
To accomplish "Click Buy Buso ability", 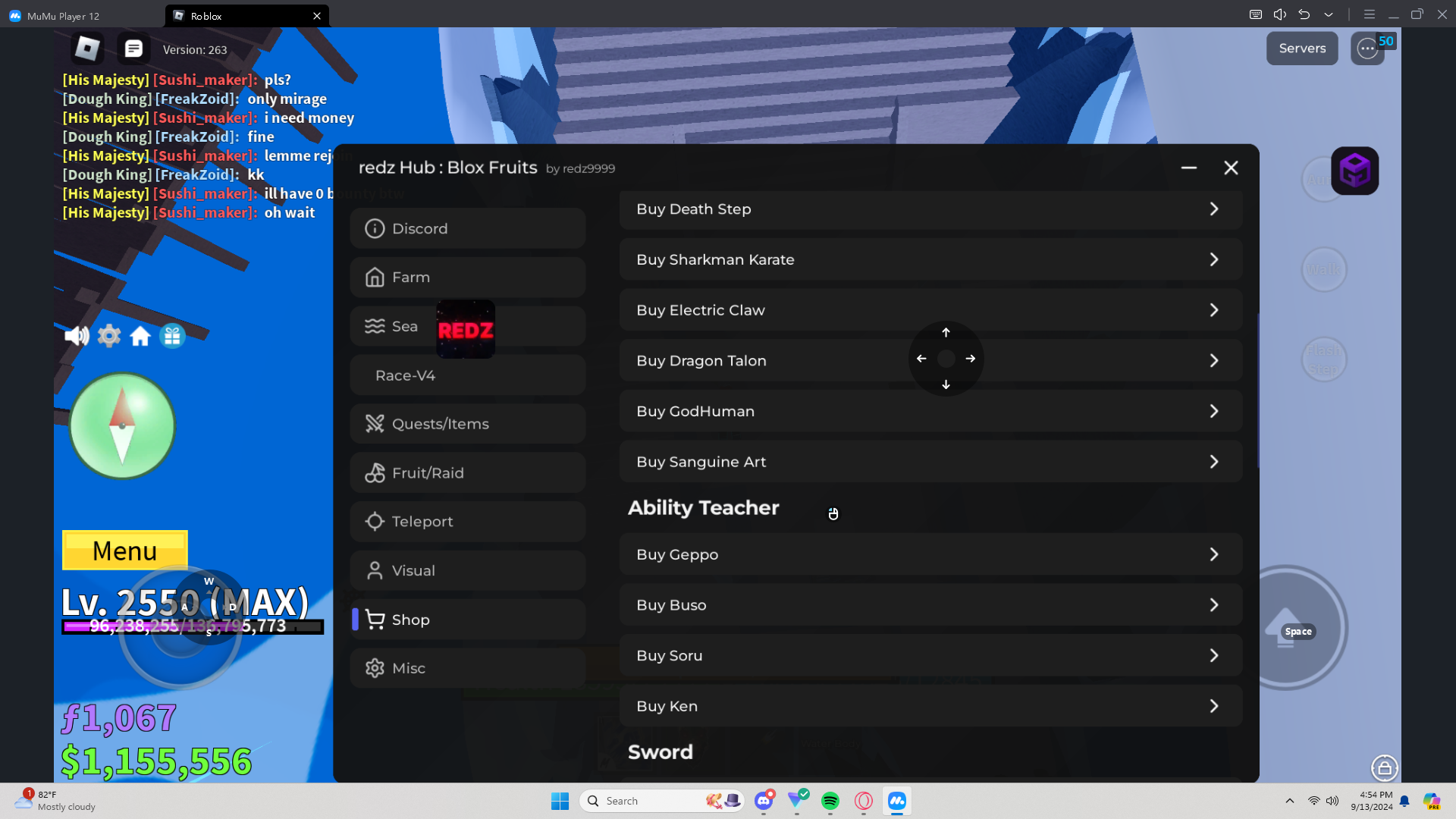I will pyautogui.click(x=930, y=605).
